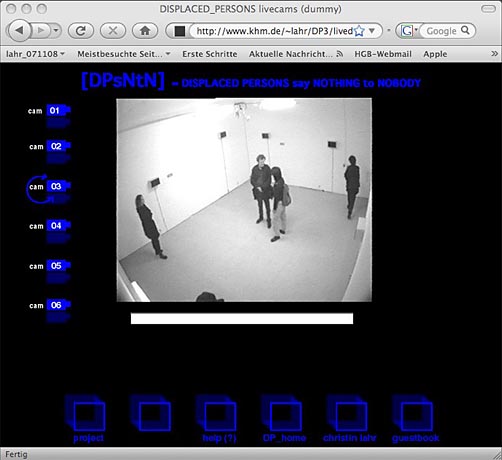Open the Apple bookmark
The width and height of the screenshot is (502, 460).
point(435,54)
